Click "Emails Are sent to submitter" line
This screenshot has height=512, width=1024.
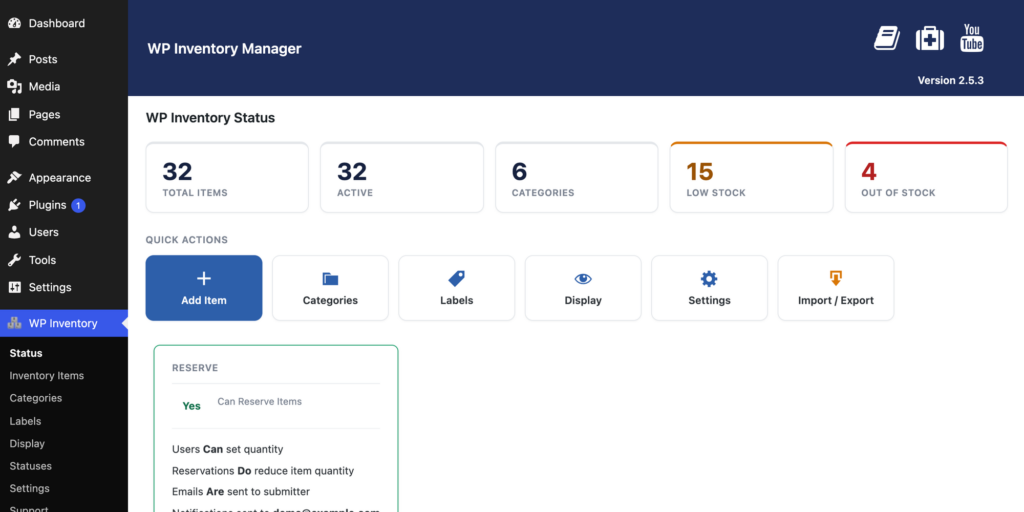click(x=241, y=492)
